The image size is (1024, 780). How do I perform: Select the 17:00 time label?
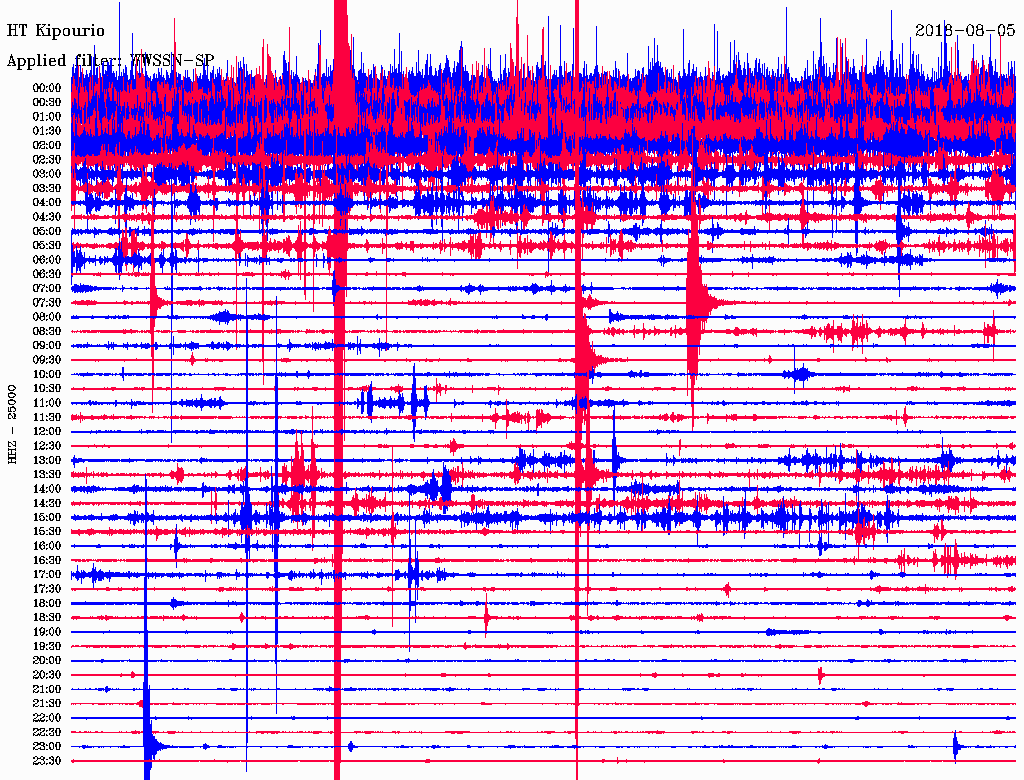coord(47,575)
